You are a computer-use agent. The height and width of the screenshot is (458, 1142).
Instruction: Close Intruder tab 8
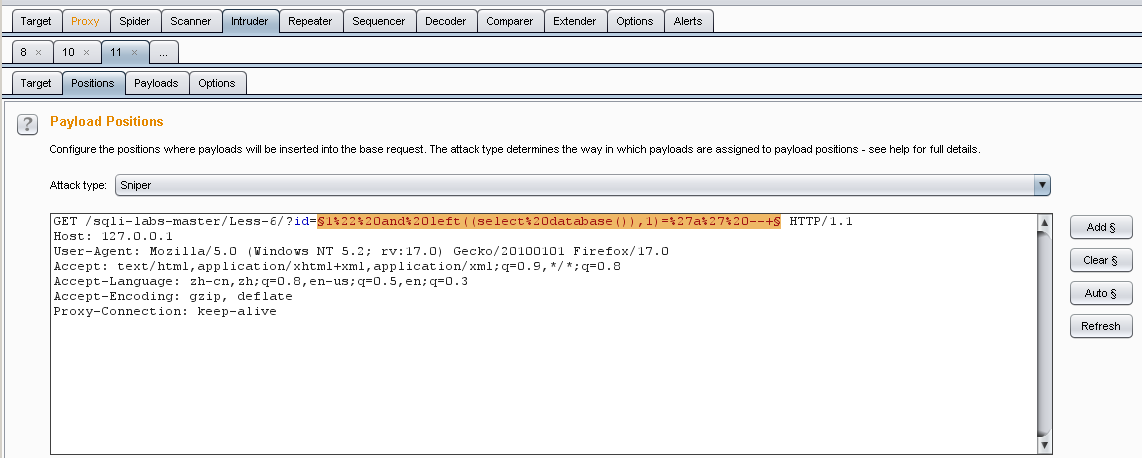point(39,52)
